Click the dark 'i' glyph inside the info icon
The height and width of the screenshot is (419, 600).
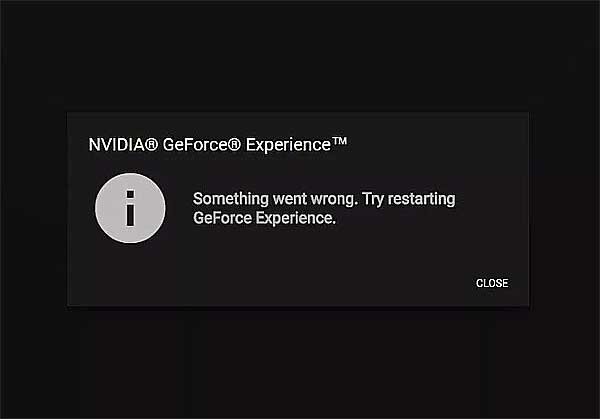click(130, 208)
